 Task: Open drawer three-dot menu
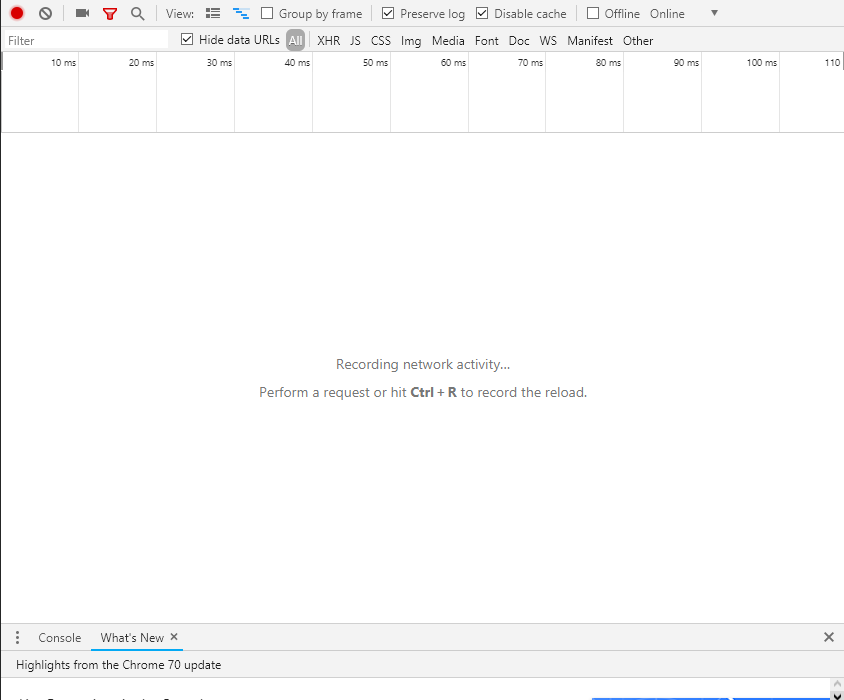17,638
